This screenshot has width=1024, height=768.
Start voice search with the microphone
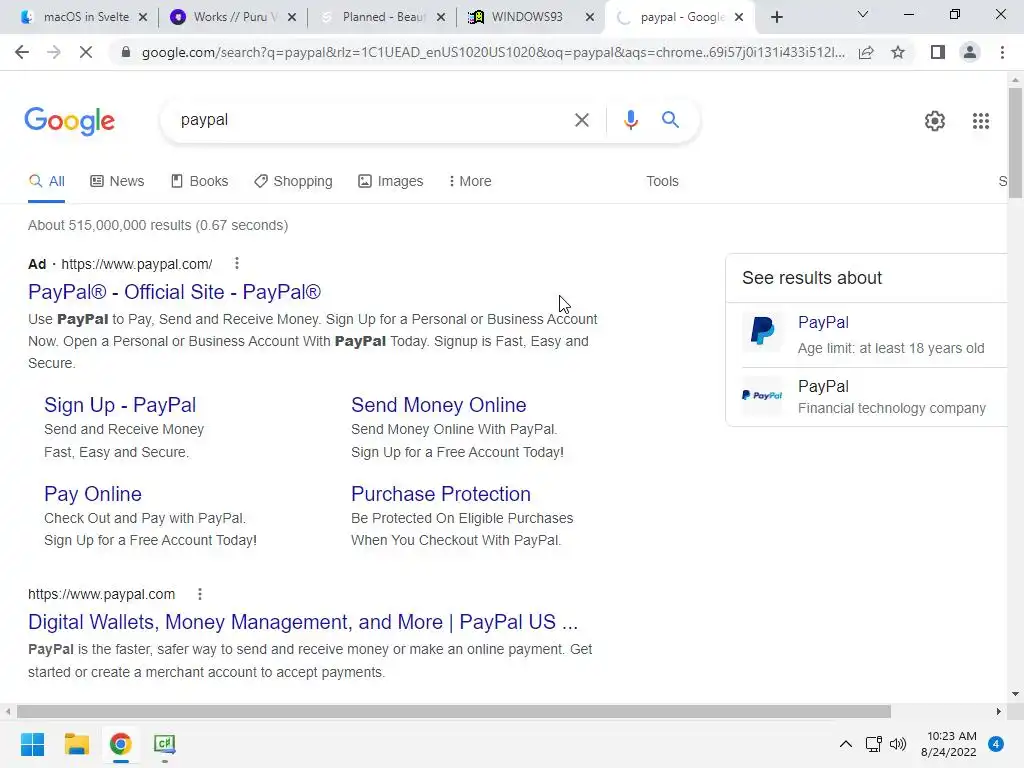pyautogui.click(x=630, y=120)
